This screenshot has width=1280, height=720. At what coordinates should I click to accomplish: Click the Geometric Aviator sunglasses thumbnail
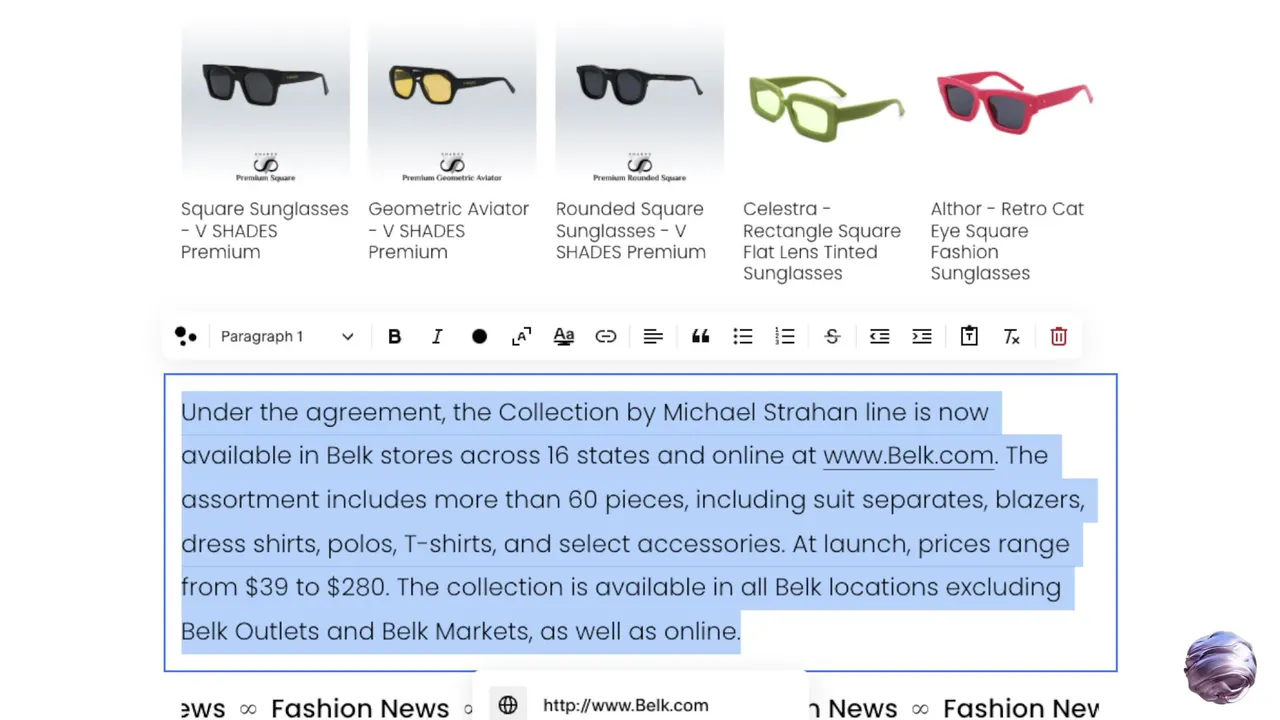[x=452, y=100]
